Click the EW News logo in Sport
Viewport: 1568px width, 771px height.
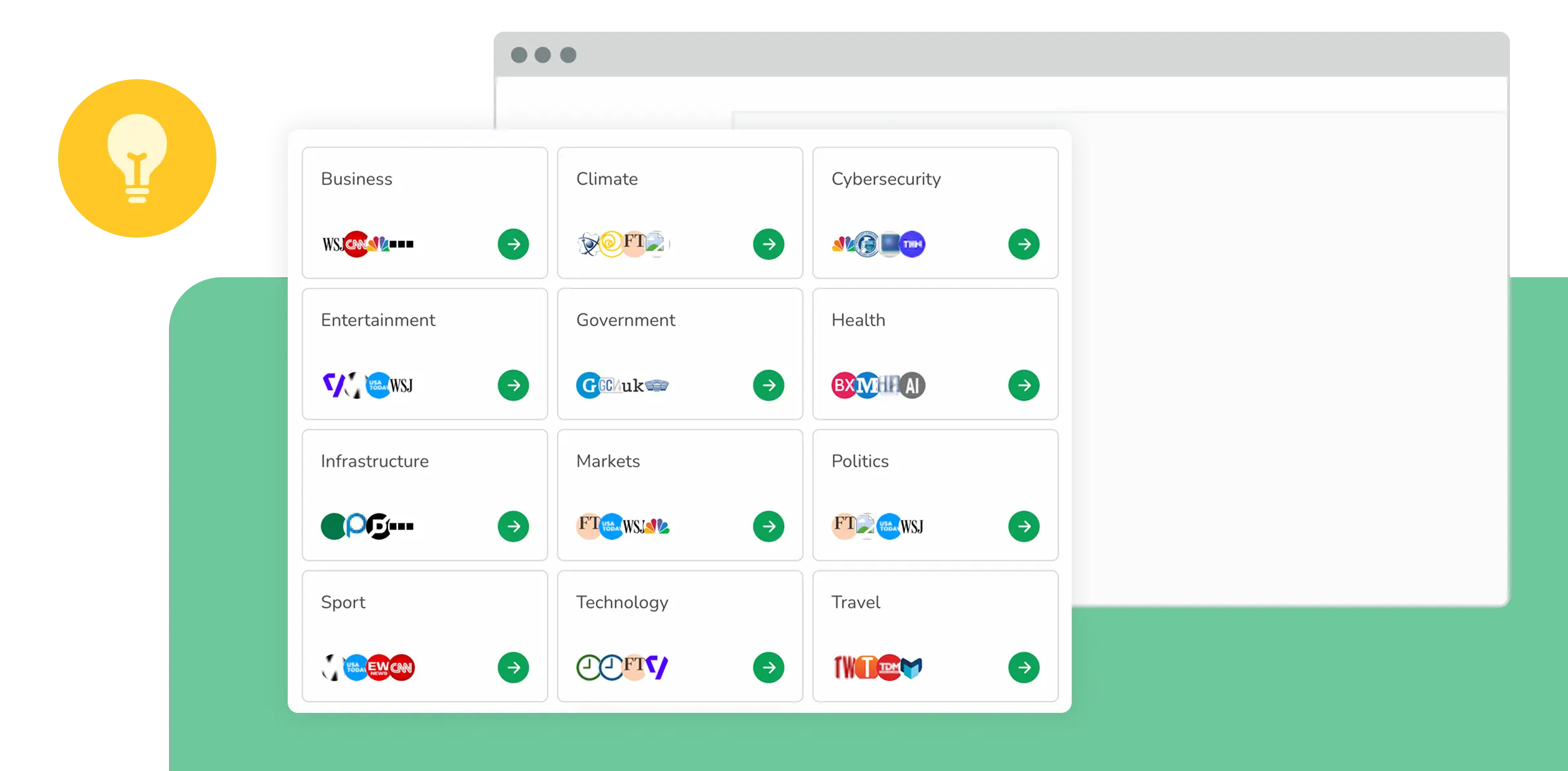coord(379,667)
